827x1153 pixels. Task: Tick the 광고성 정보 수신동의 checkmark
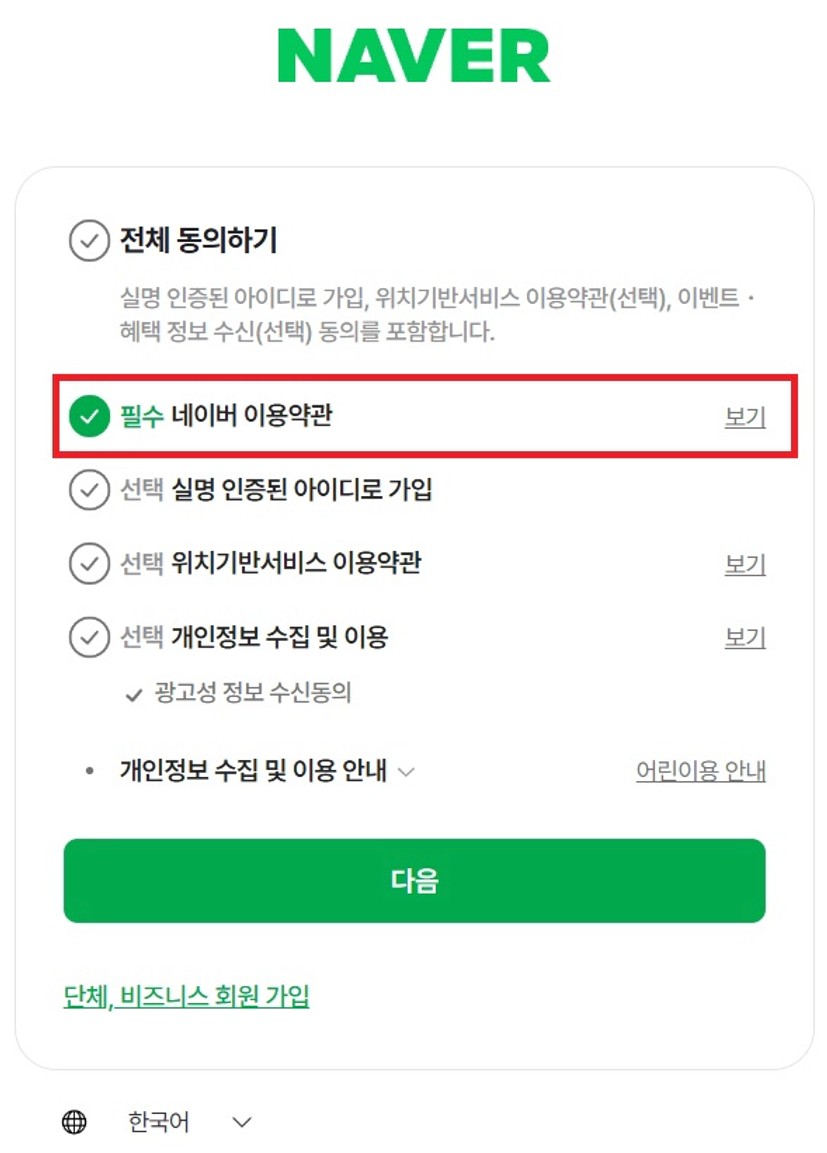(134, 694)
